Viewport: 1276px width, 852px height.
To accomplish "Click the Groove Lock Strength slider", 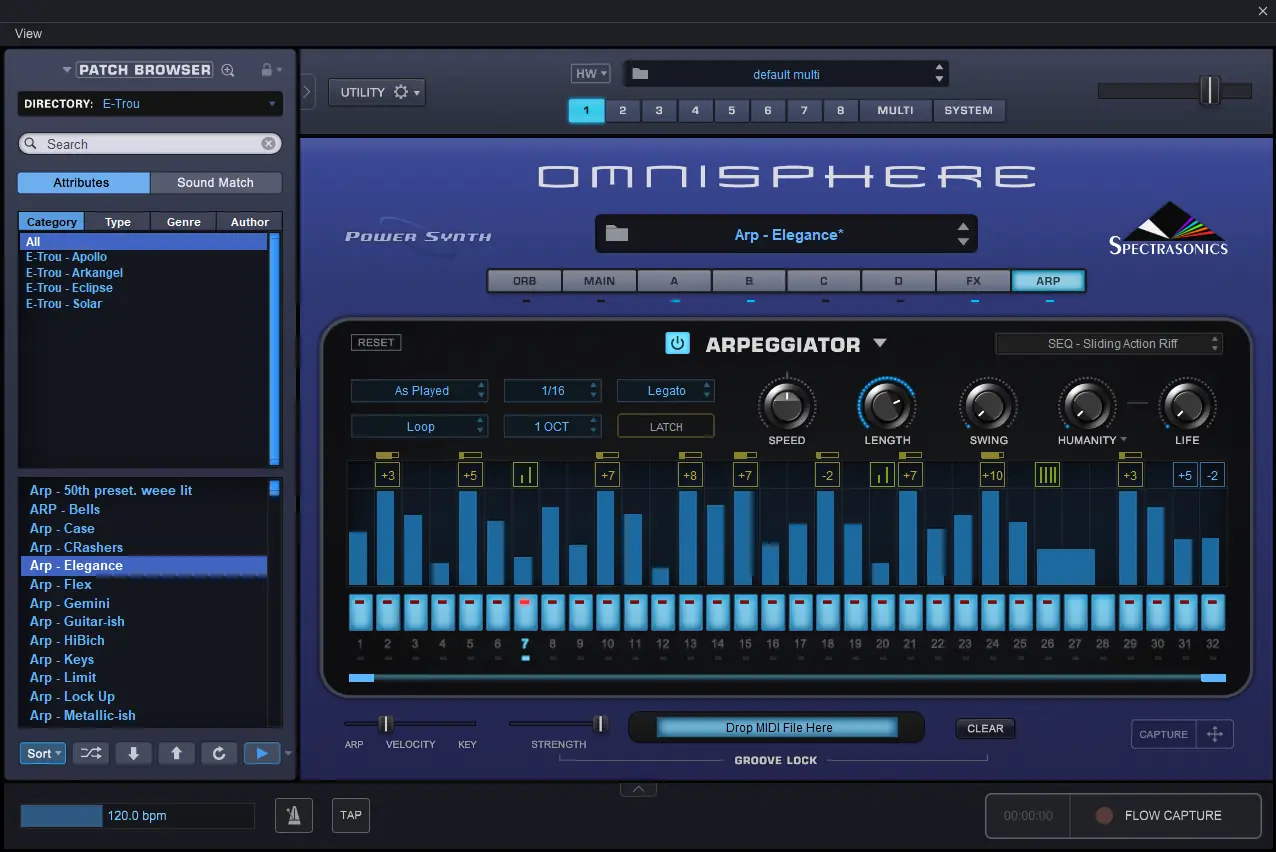I will pos(559,723).
